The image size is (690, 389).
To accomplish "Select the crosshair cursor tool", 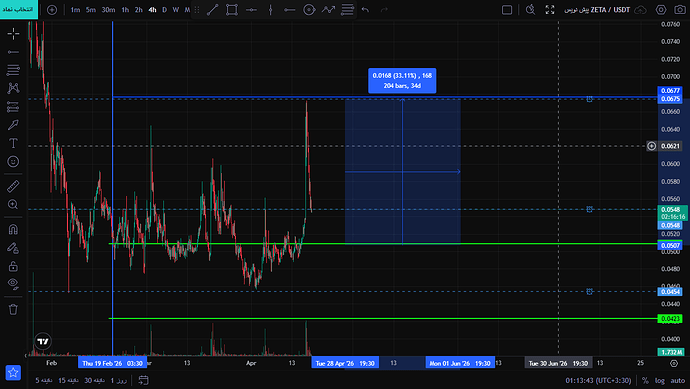I will point(13,33).
